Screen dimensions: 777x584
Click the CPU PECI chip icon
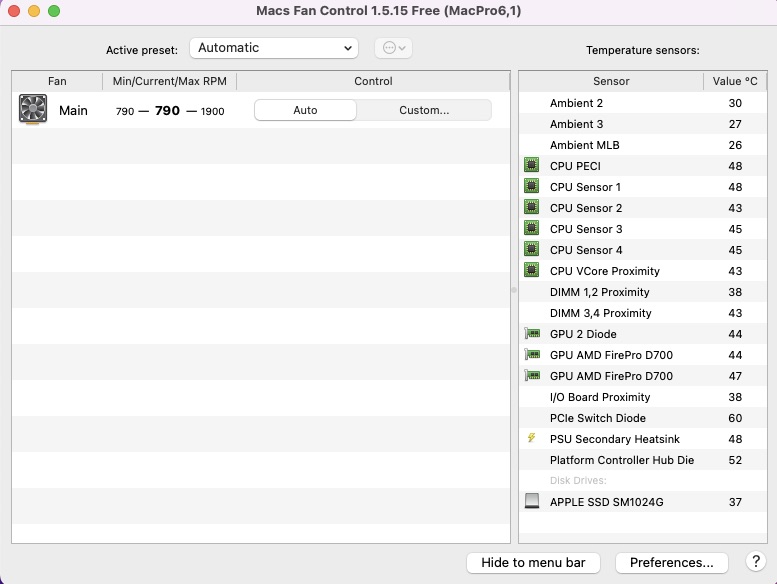(531, 165)
